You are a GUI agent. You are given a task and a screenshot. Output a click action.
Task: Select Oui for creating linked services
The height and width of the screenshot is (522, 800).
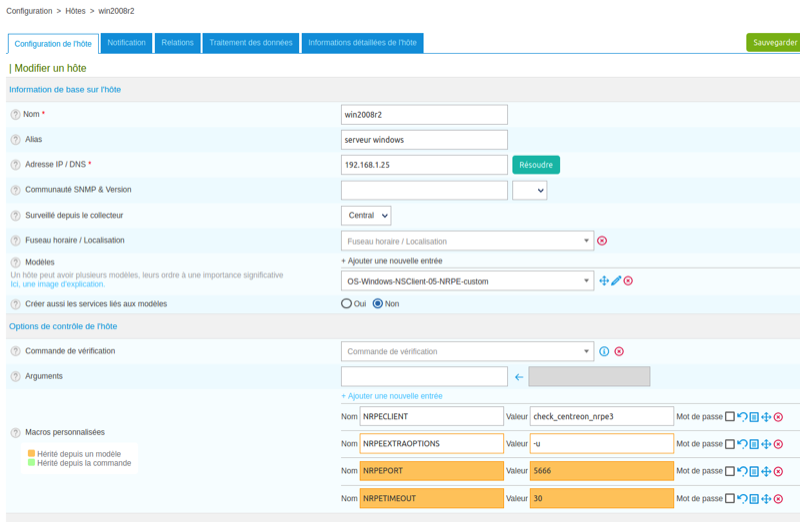346,303
